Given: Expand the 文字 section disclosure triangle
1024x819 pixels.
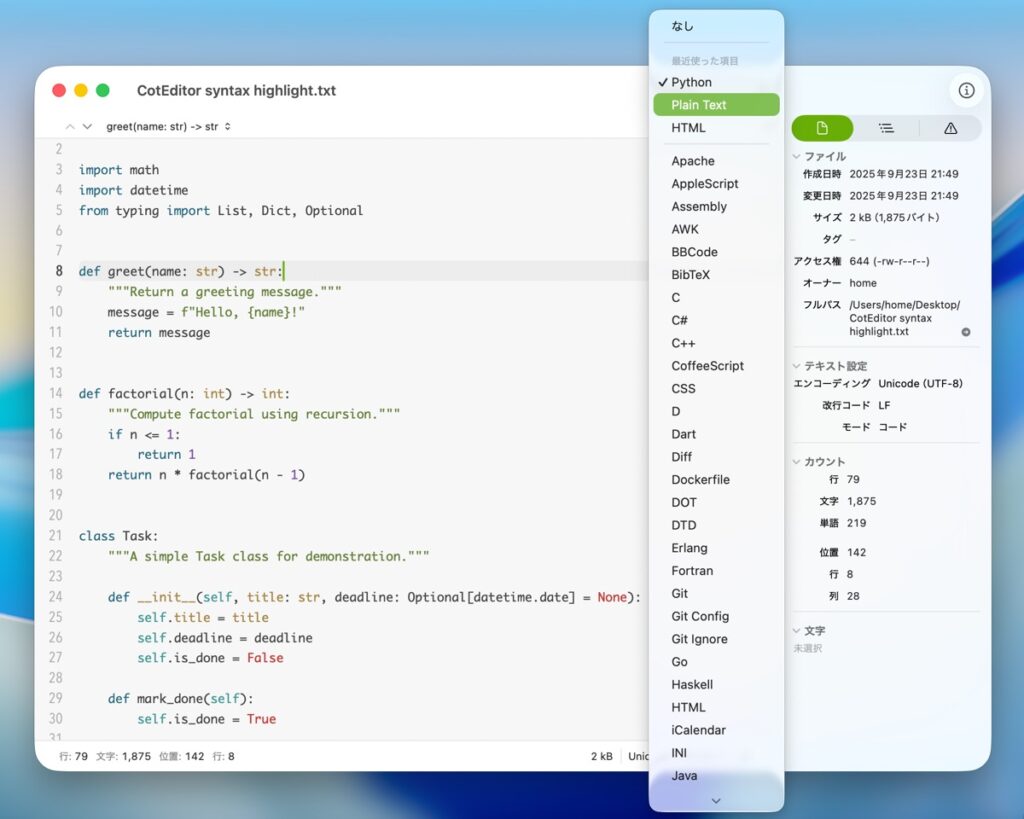Looking at the screenshot, I should pyautogui.click(x=797, y=631).
